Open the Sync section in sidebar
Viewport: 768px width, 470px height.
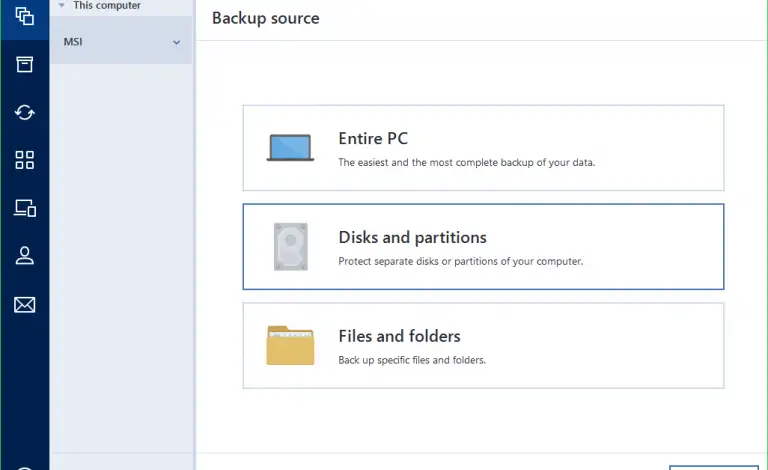pos(24,112)
